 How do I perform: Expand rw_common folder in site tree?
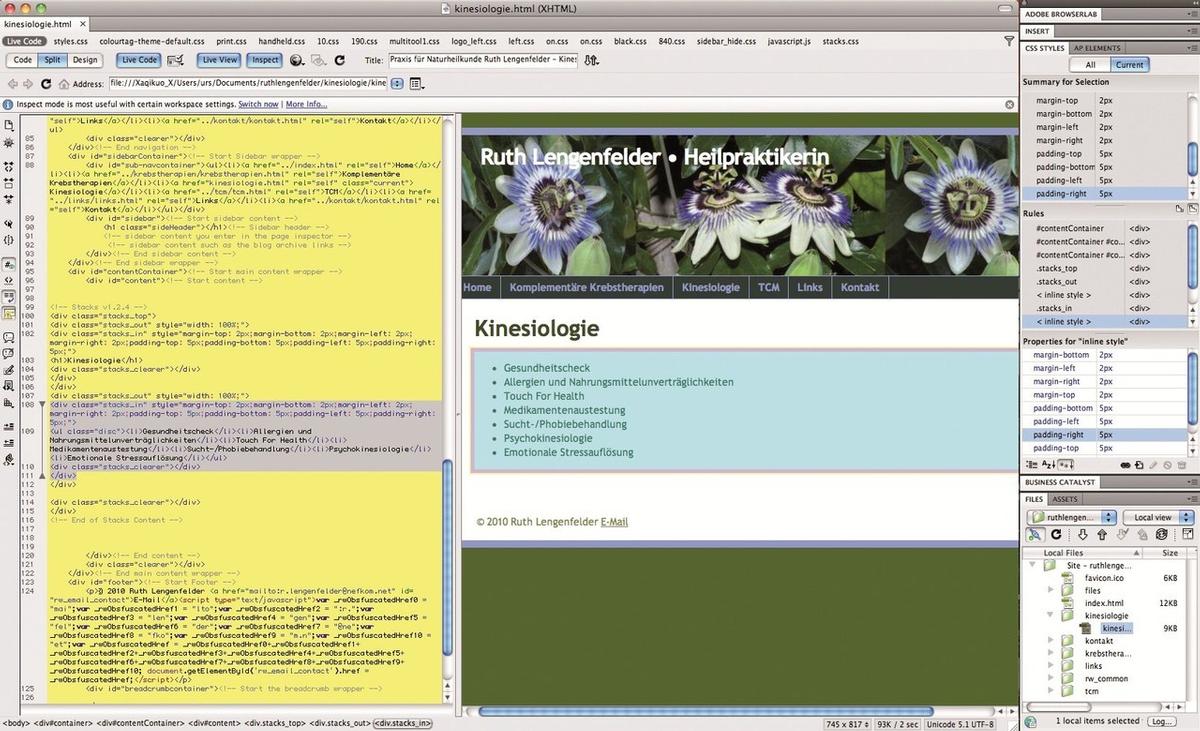[1051, 678]
